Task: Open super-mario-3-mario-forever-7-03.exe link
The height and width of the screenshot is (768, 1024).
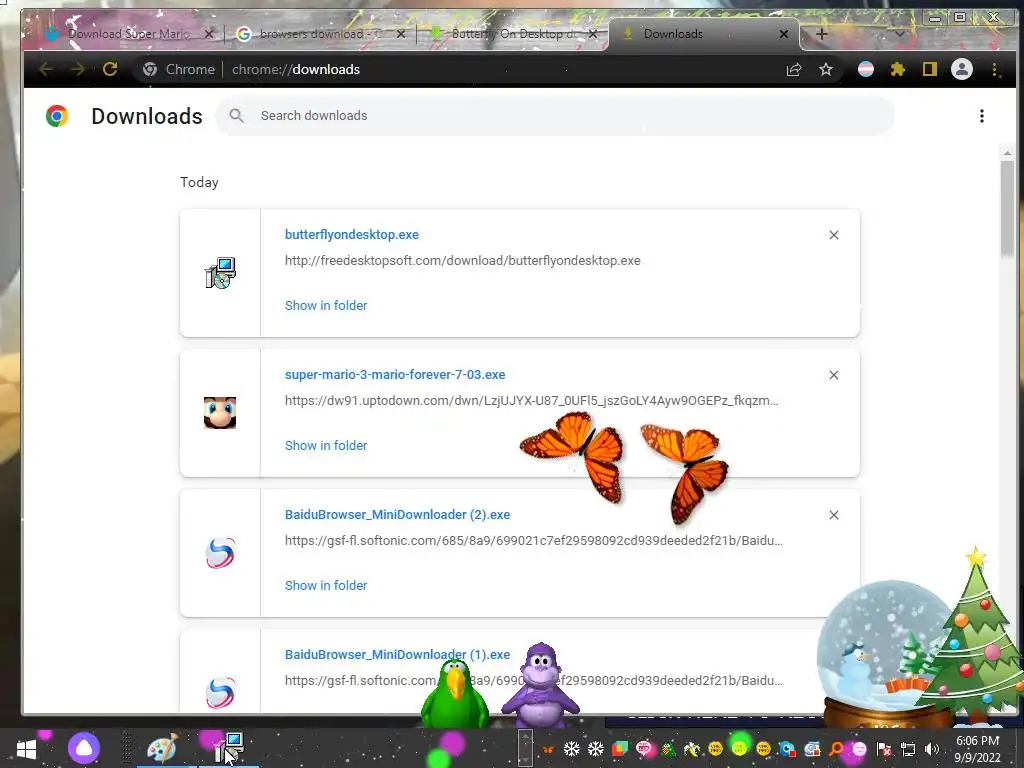Action: point(395,375)
